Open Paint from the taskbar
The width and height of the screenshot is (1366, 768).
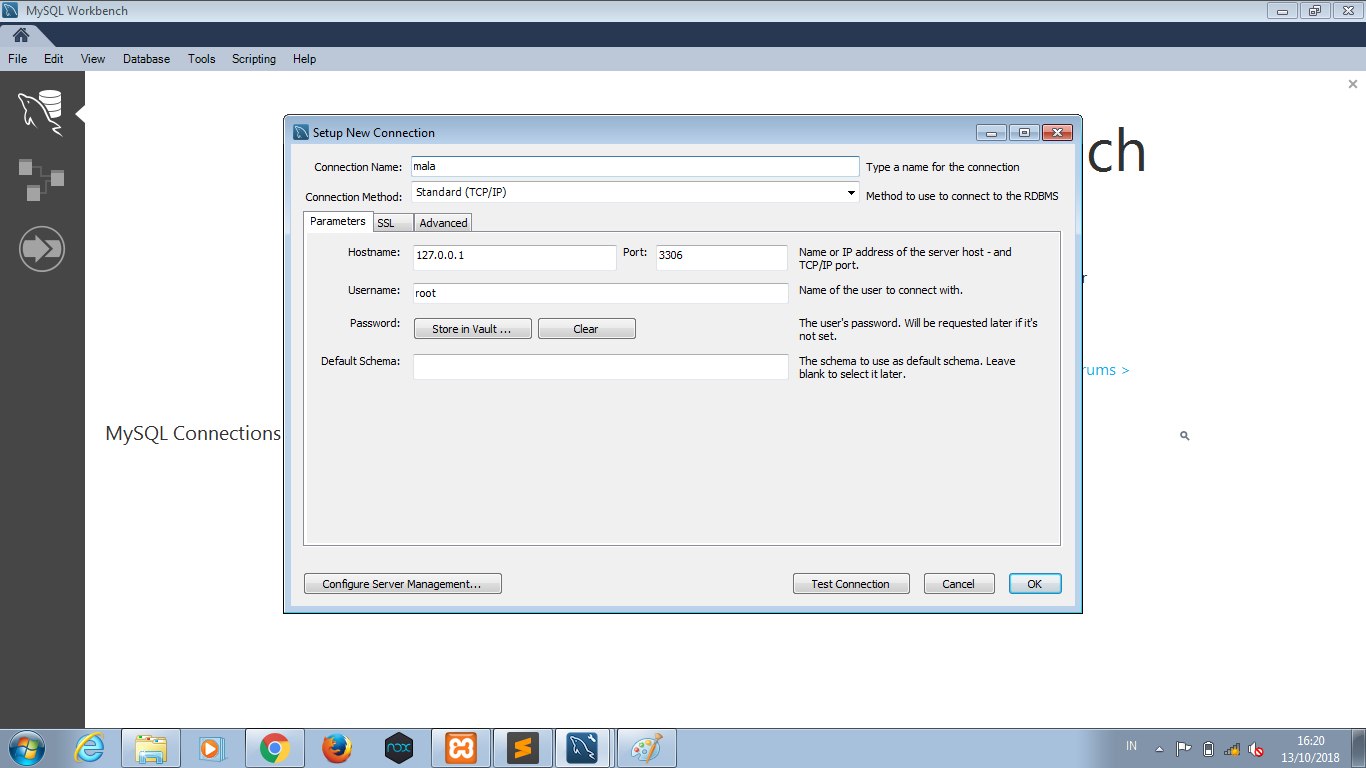647,748
